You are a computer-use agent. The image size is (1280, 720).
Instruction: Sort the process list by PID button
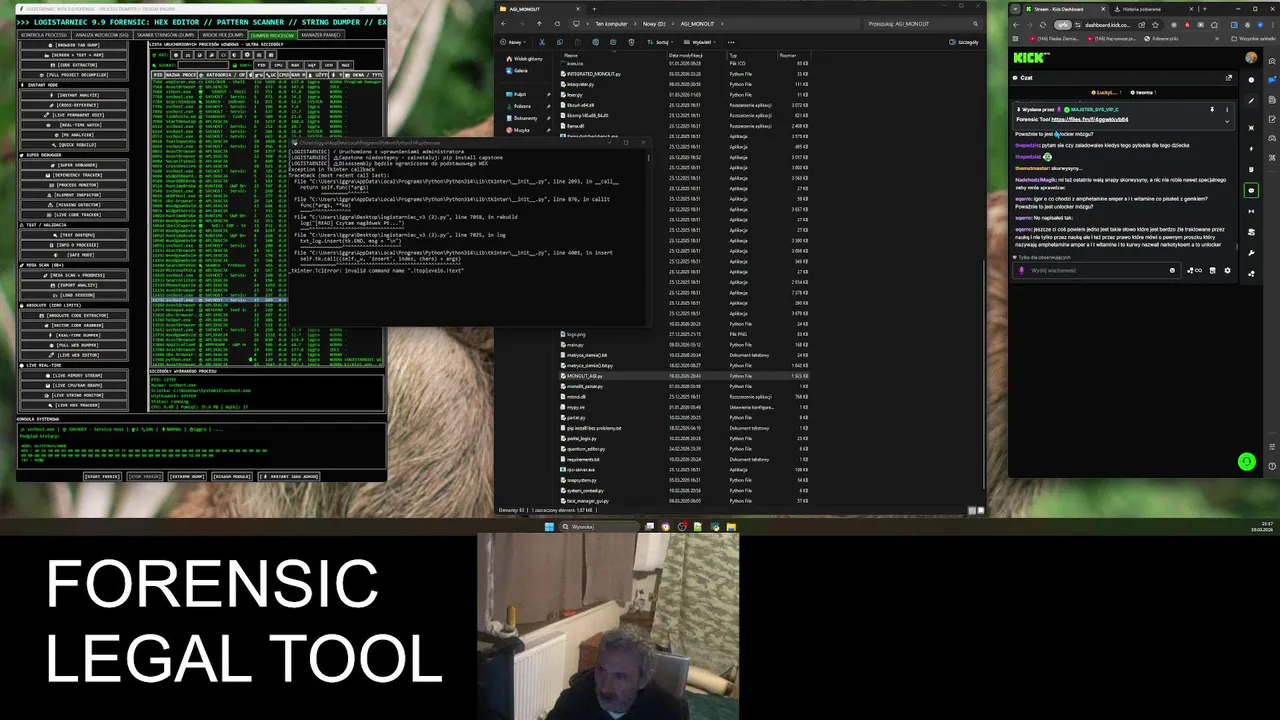click(x=261, y=65)
